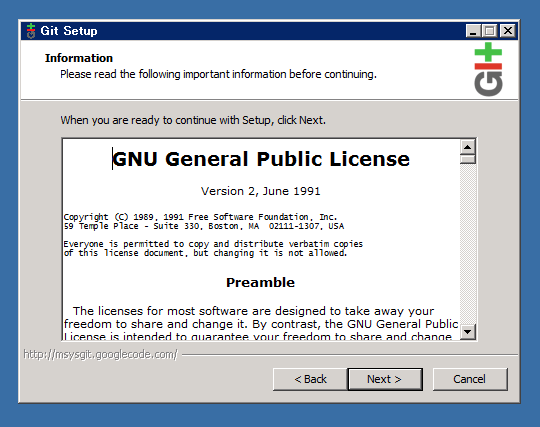Viewport: 540px width, 427px height.
Task: Click the license scrollbar up arrow
Action: pos(468,147)
